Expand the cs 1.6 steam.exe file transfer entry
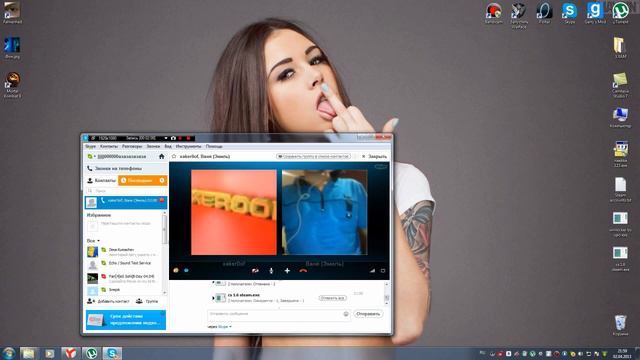Screen dimensions: 640x360 tap(213, 298)
